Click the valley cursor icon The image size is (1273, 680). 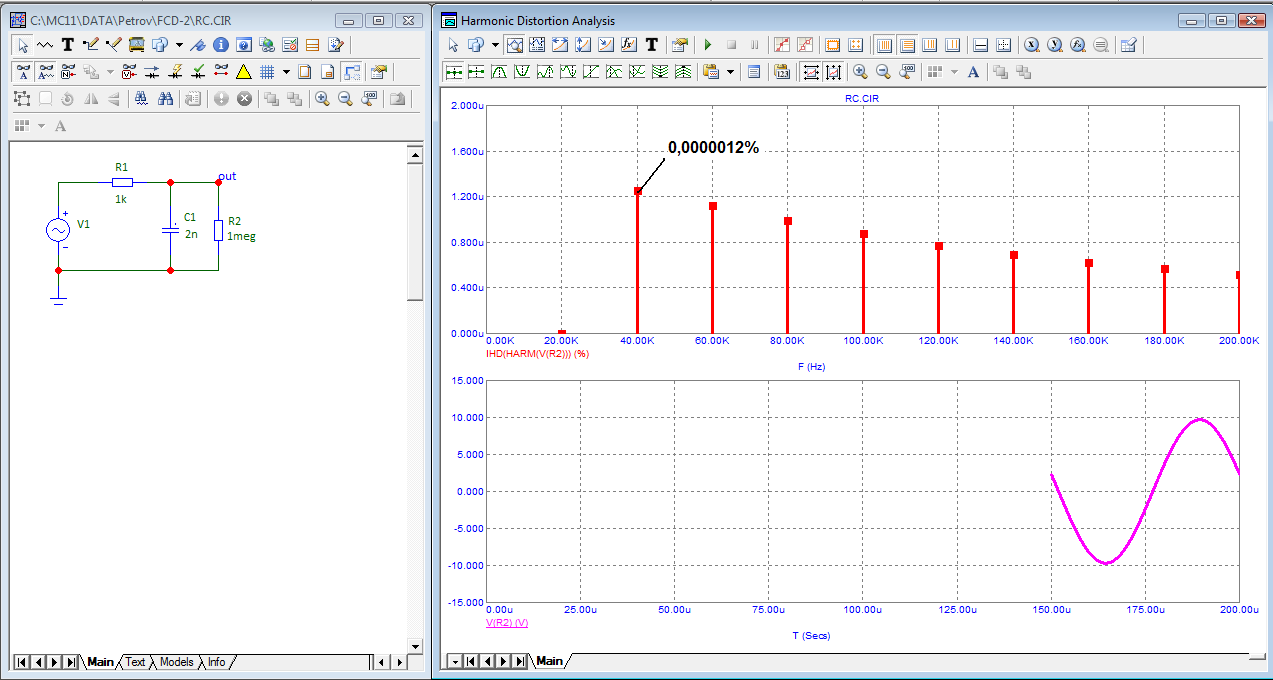pos(522,72)
